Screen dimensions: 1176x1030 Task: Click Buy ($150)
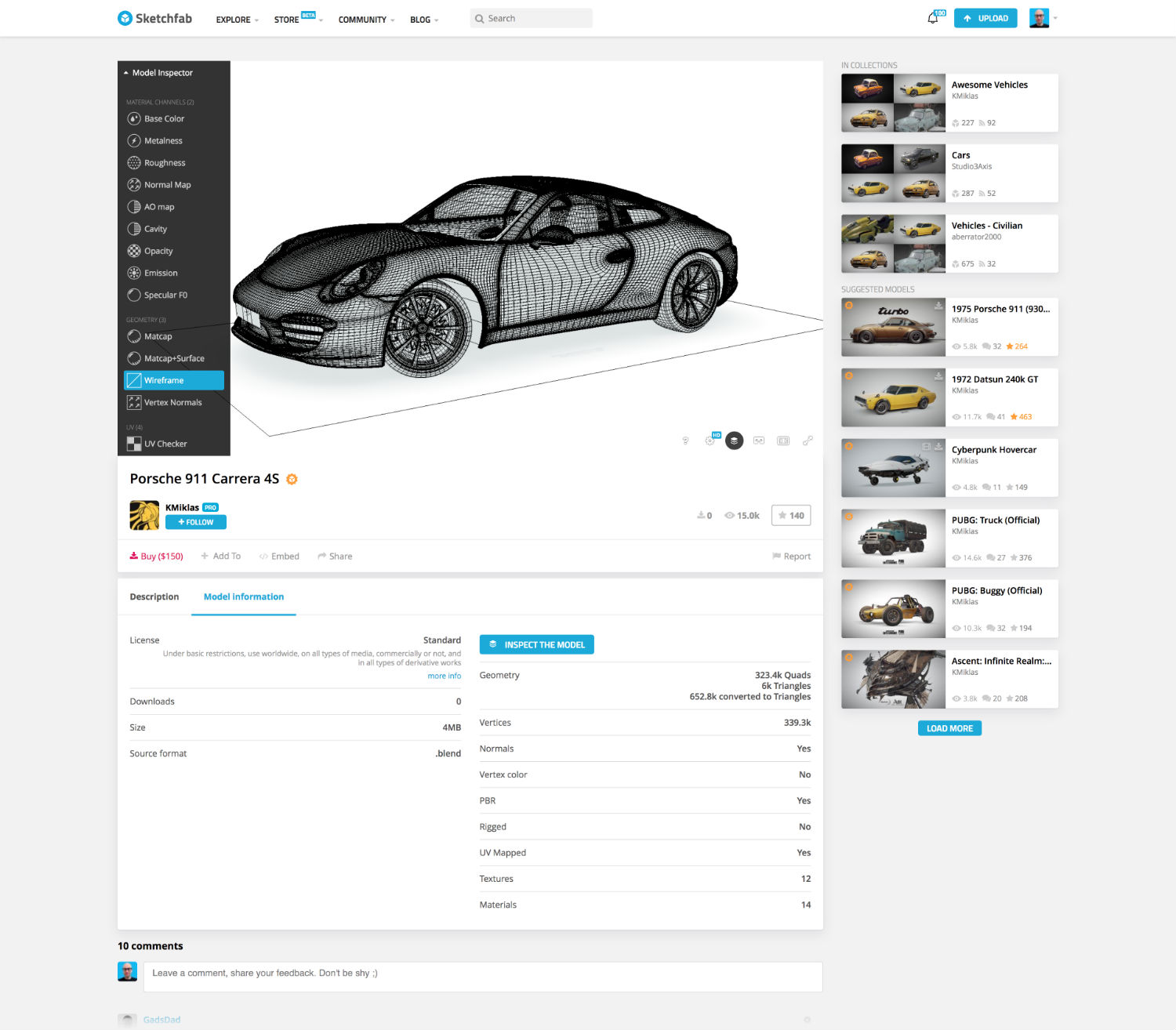pyautogui.click(x=156, y=557)
